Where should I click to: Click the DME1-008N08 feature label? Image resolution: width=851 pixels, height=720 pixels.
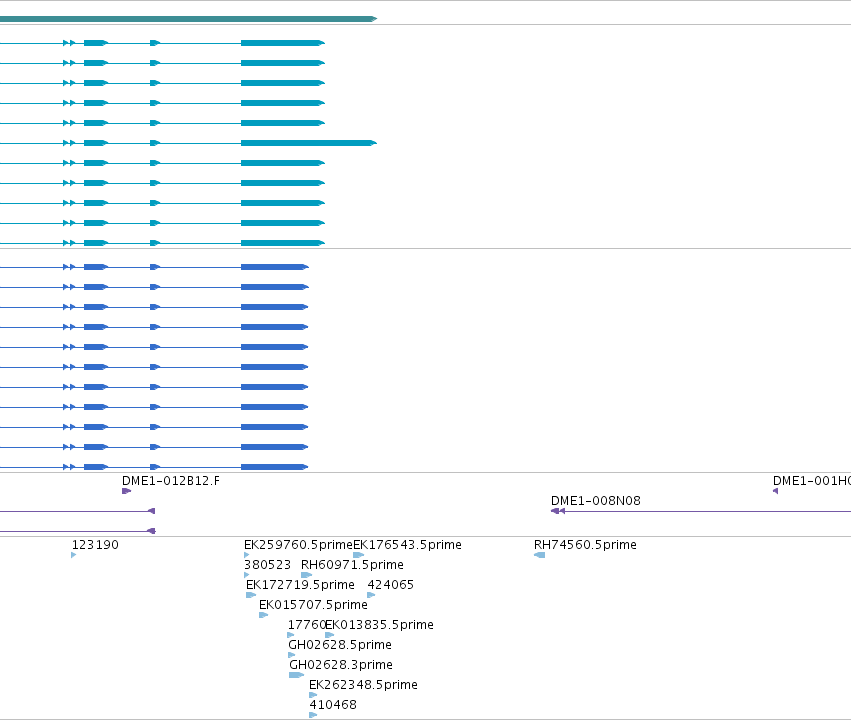click(595, 501)
